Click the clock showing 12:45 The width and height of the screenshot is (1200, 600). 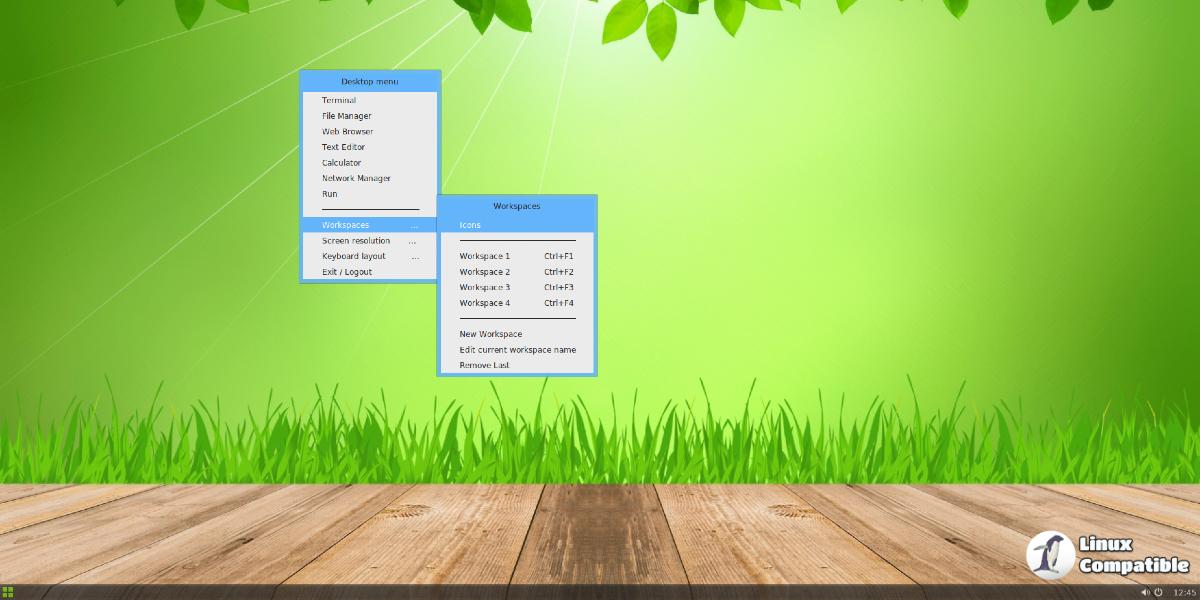click(x=1184, y=592)
